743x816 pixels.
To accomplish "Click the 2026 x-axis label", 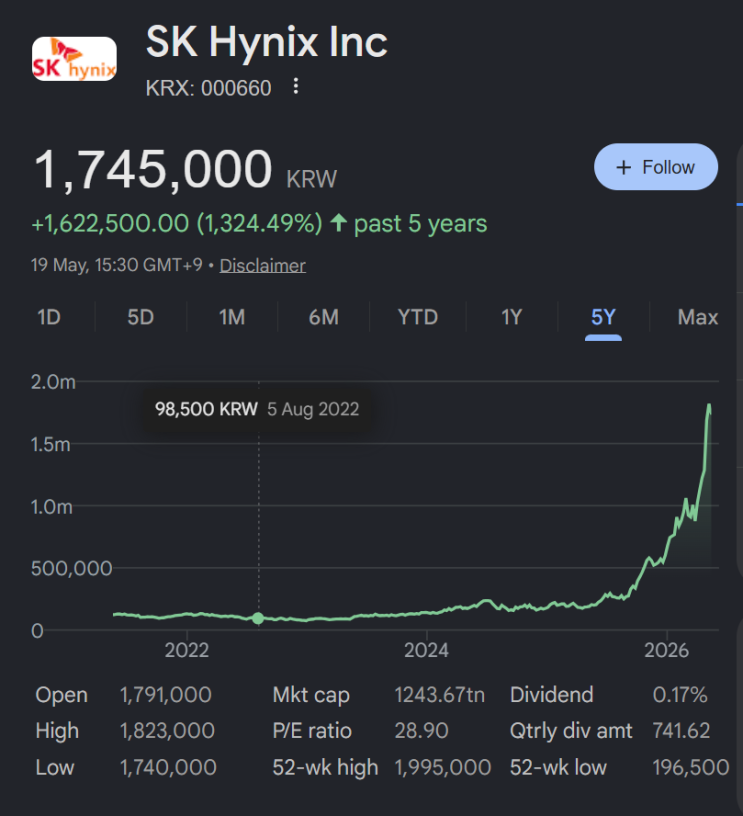I will pos(667,650).
